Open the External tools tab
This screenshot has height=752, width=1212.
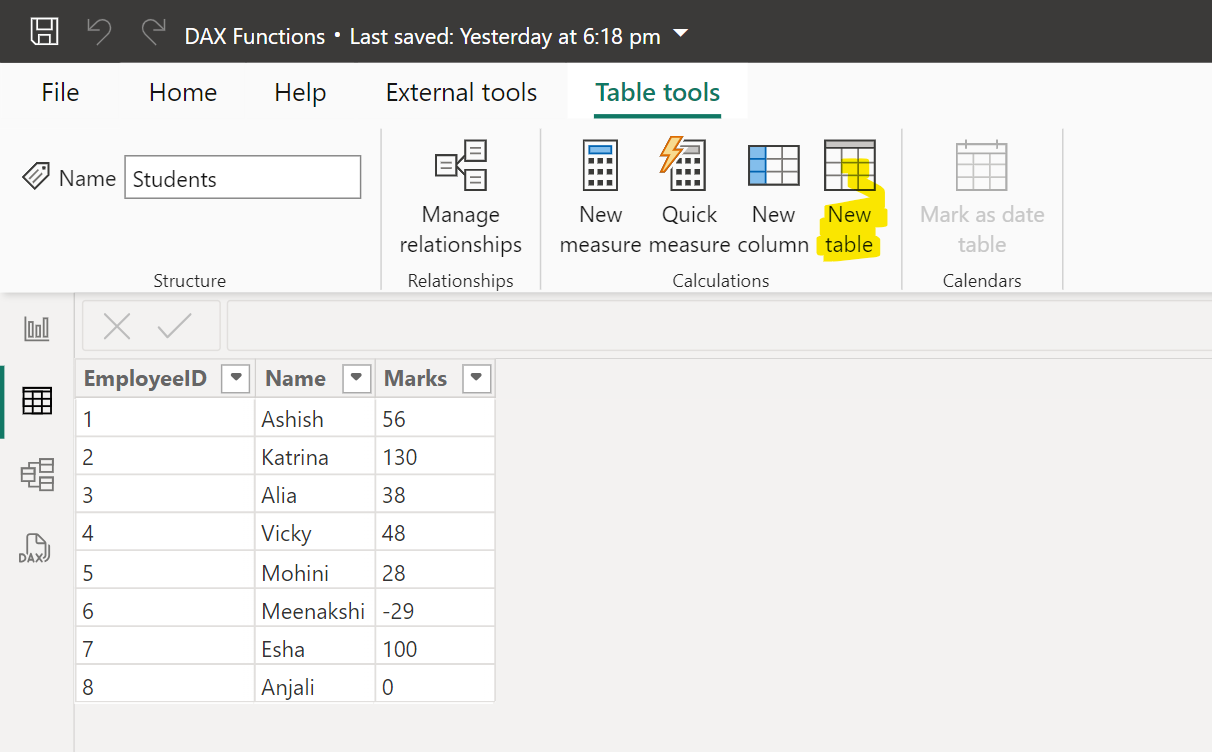click(x=461, y=92)
